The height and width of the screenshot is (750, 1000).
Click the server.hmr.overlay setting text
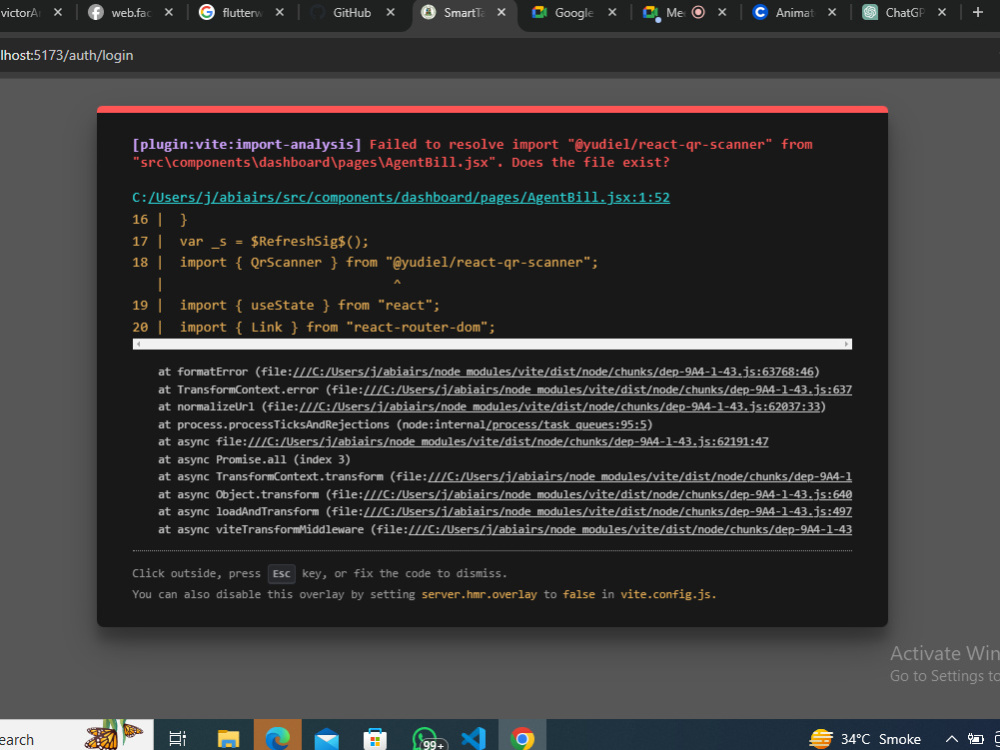tap(479, 594)
